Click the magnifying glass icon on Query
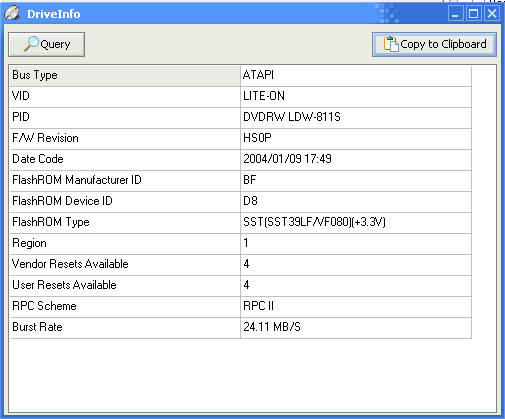This screenshot has height=419, width=505. [x=31, y=44]
